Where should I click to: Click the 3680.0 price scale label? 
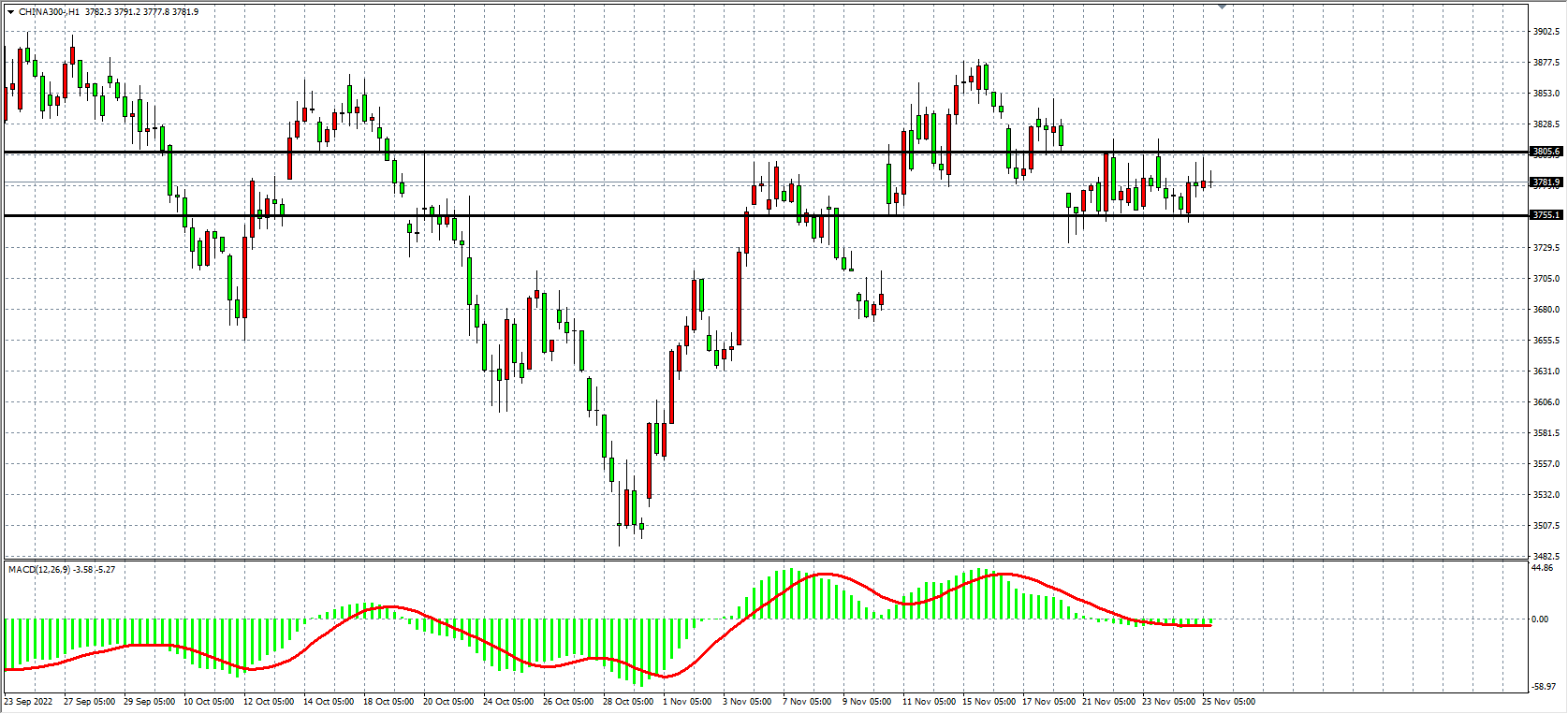pyautogui.click(x=1546, y=310)
